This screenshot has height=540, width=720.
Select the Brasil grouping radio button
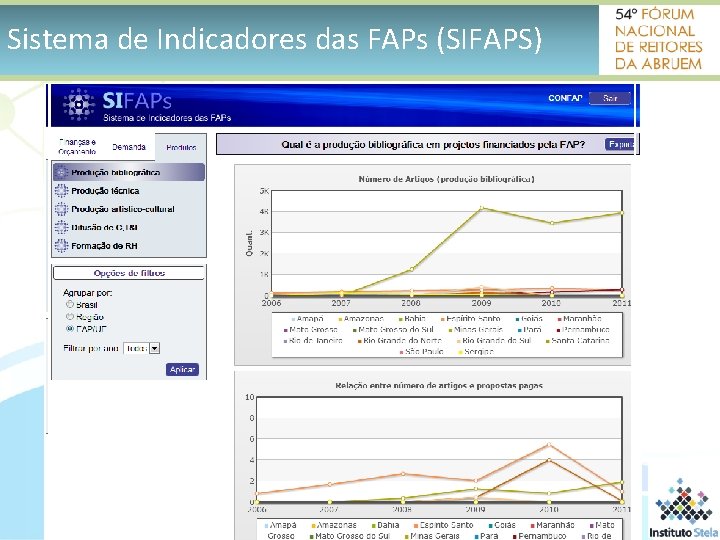click(x=70, y=304)
